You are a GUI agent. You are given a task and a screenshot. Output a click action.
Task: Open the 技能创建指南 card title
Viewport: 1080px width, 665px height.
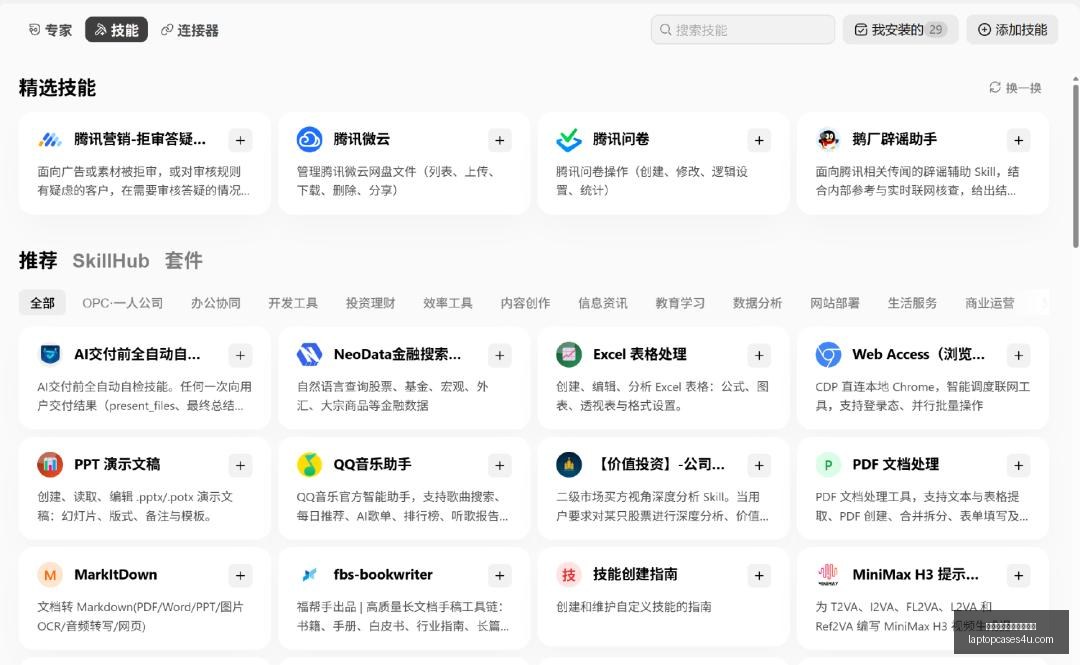pos(635,575)
